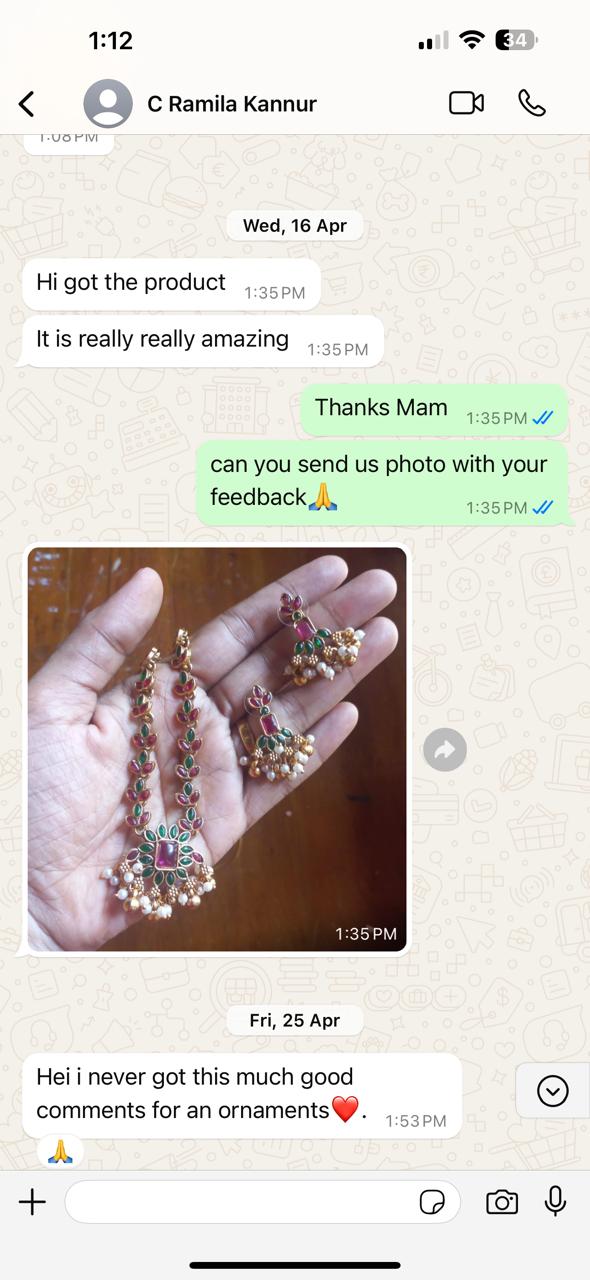Open the received necklace and earrings photo
Viewport: 590px width, 1280px height.
coord(217,749)
